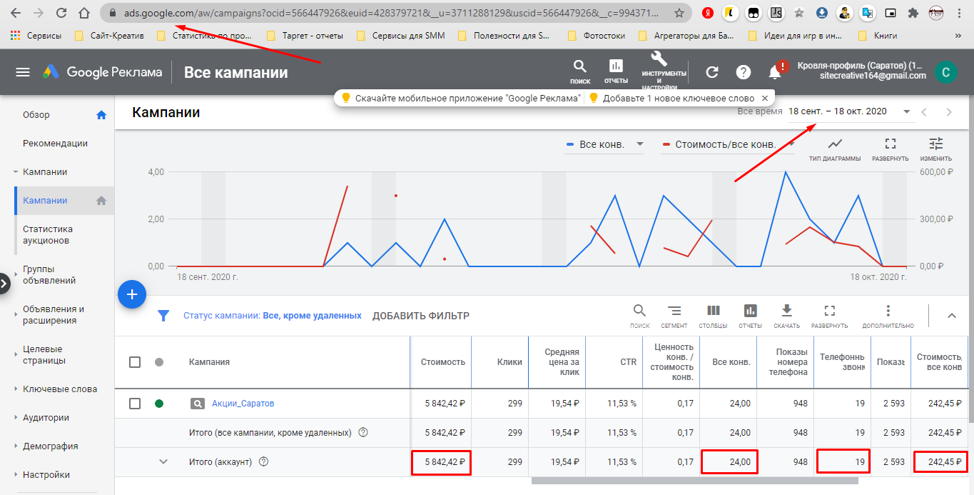Bookmark the page with star icon
This screenshot has height=495, width=974.
point(679,12)
